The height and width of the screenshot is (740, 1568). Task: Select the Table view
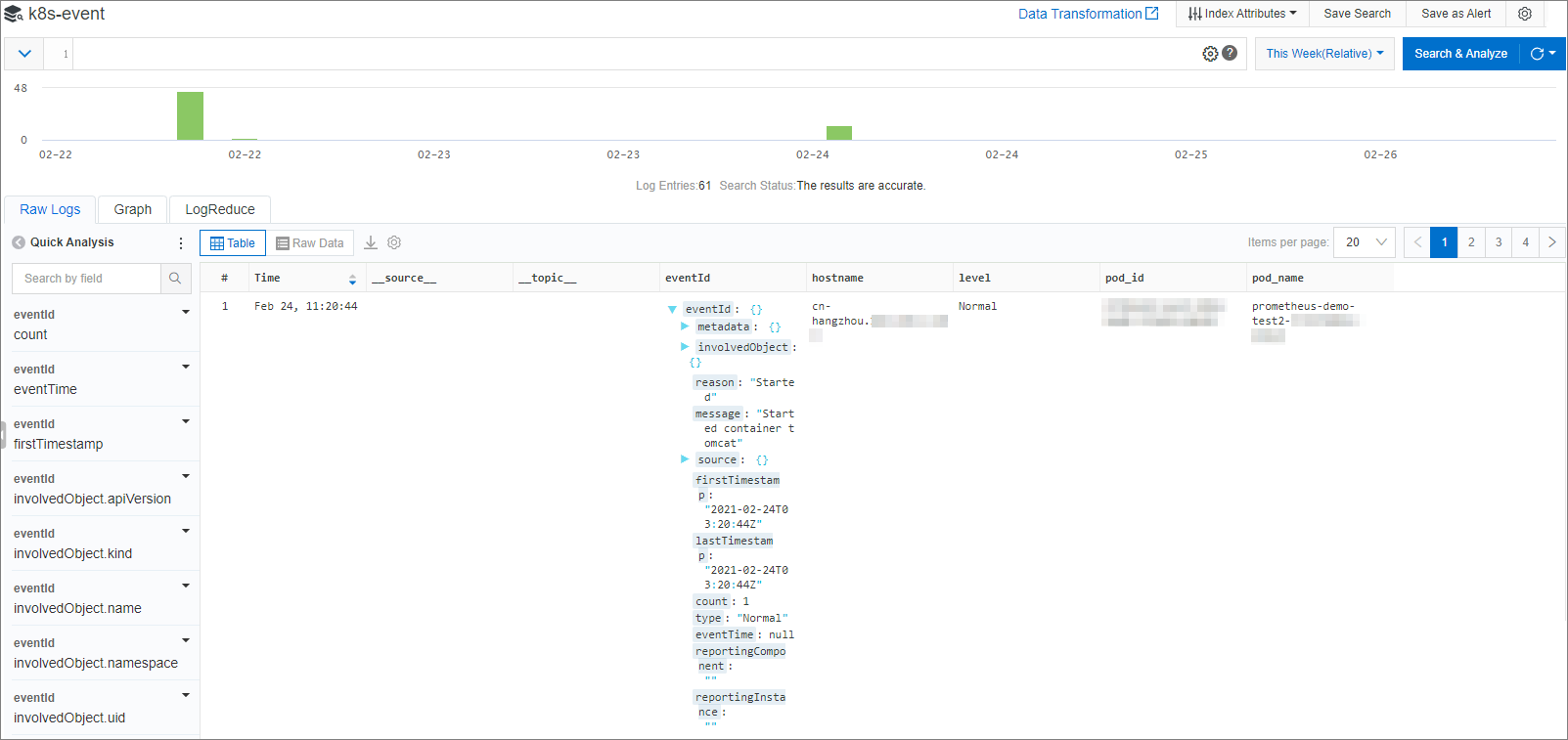click(233, 243)
